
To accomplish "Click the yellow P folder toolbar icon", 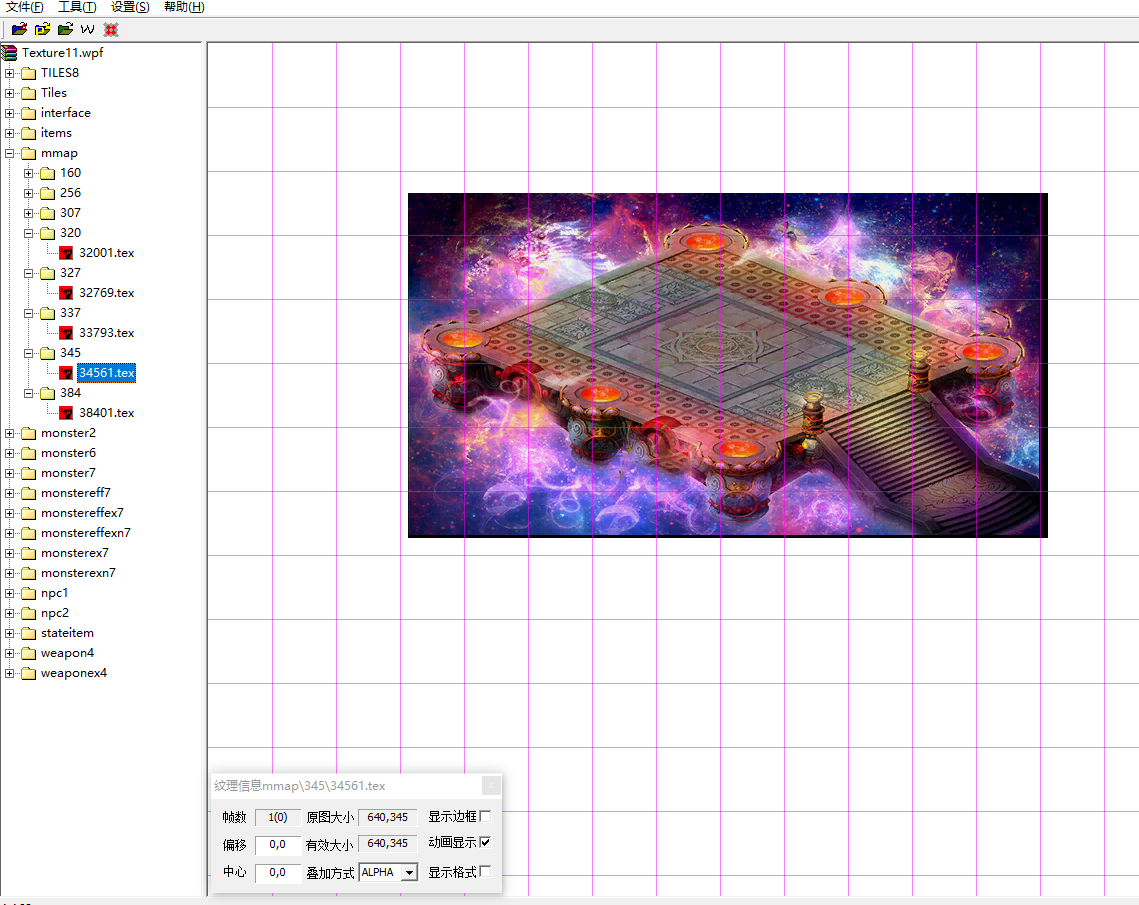I will click(42, 29).
